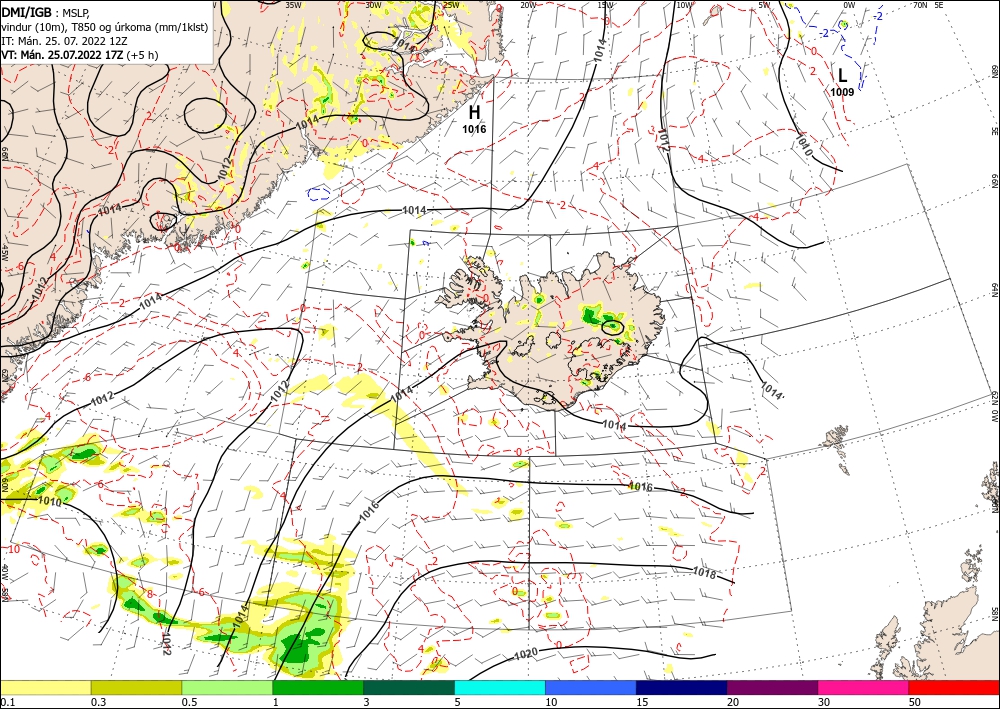1000x709 pixels.
Task: Click the 30W longitude label
Action: pyautogui.click(x=374, y=4)
